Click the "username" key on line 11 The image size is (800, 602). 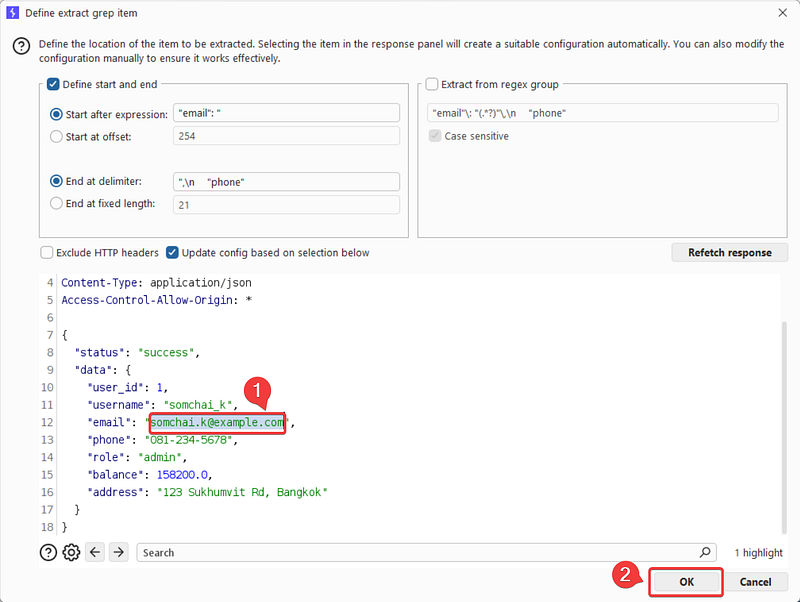tap(118, 405)
